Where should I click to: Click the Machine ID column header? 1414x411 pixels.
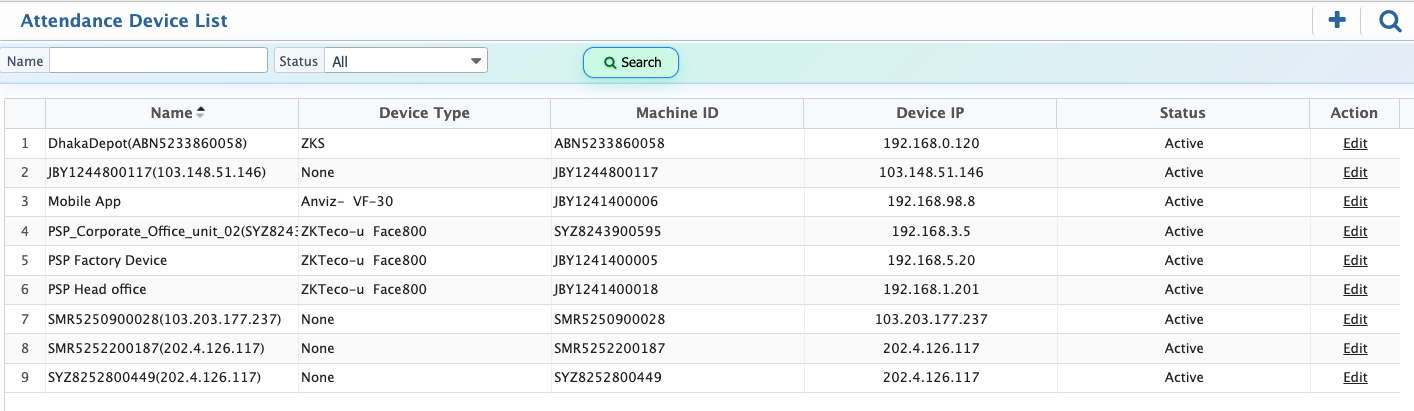(677, 113)
